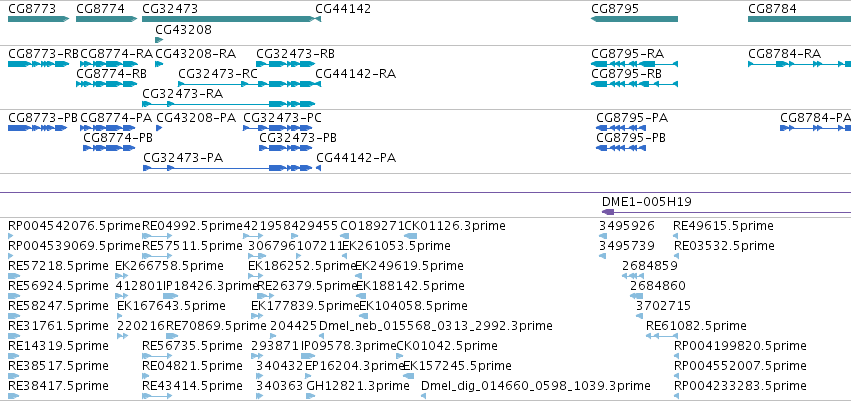Click EST 3495926
Image resolution: width=851 pixels, height=401 pixels.
(x=603, y=236)
